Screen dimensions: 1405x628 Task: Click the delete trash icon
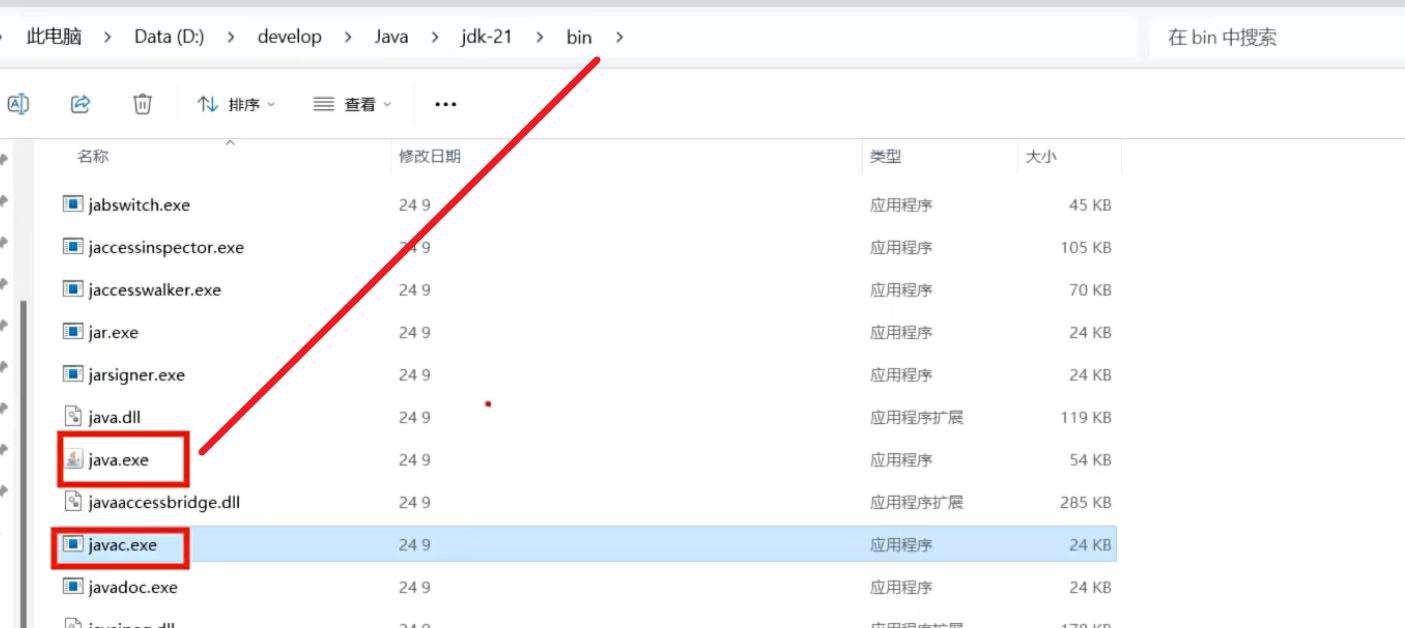point(143,104)
